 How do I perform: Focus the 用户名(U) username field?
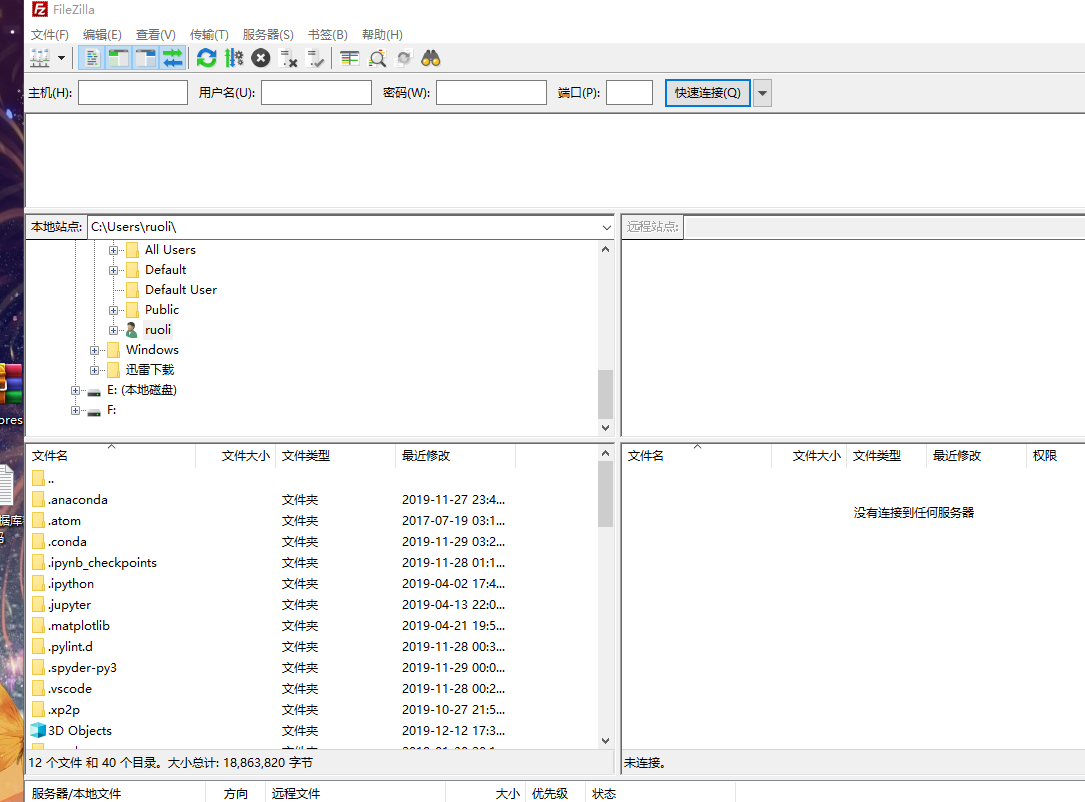coord(316,93)
